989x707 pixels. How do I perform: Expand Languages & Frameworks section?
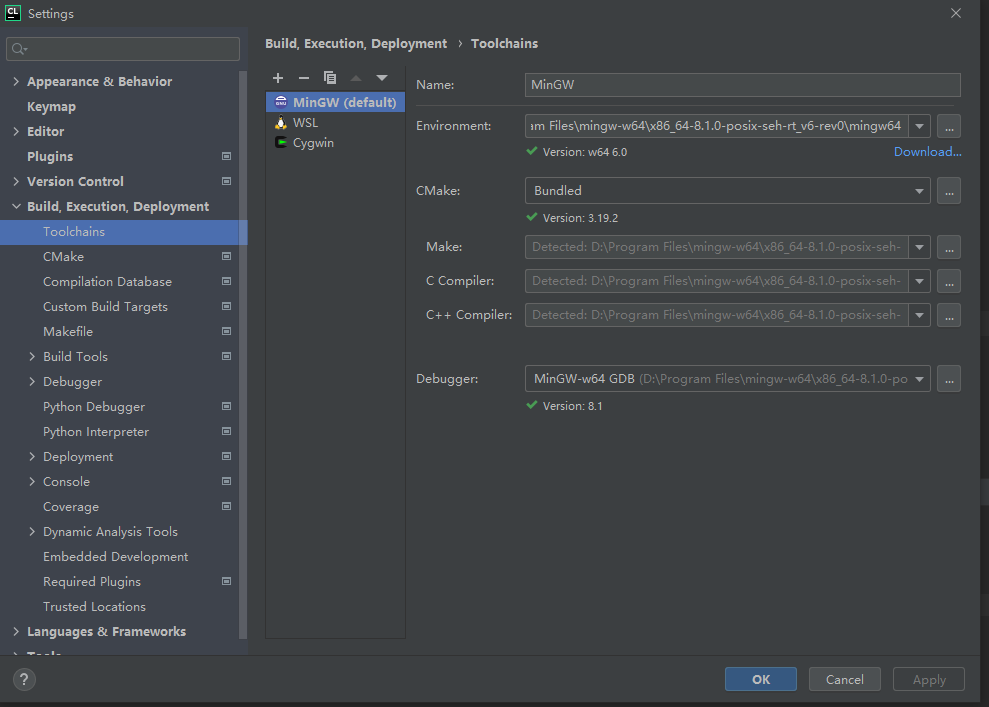coord(16,632)
